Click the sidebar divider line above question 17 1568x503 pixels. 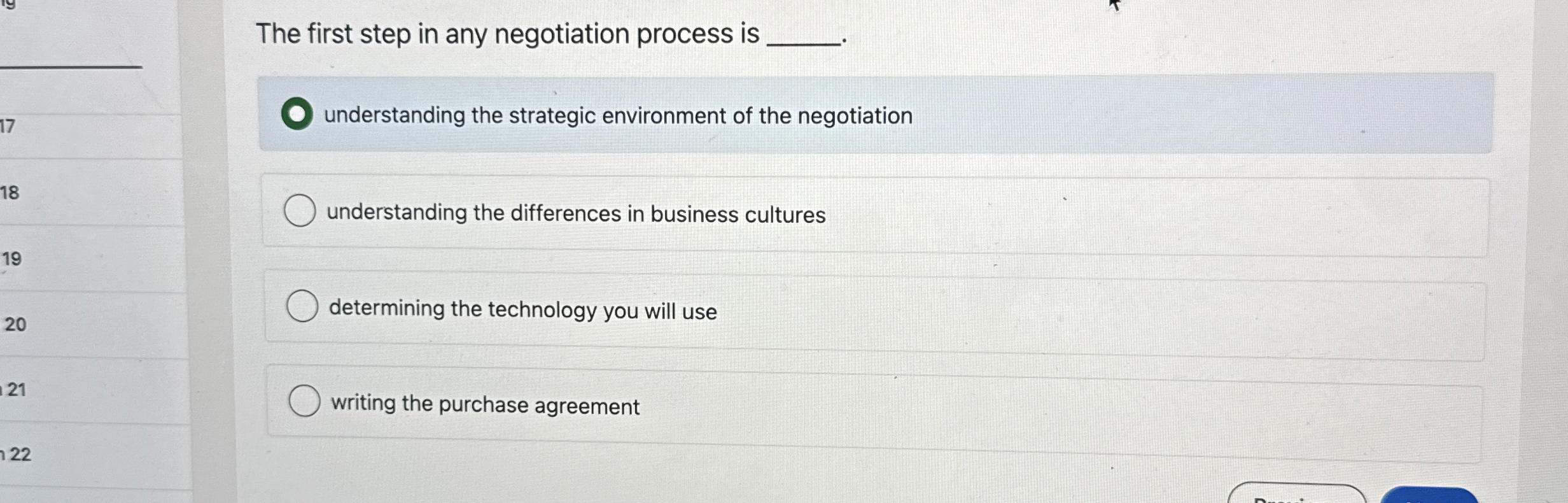click(70, 67)
